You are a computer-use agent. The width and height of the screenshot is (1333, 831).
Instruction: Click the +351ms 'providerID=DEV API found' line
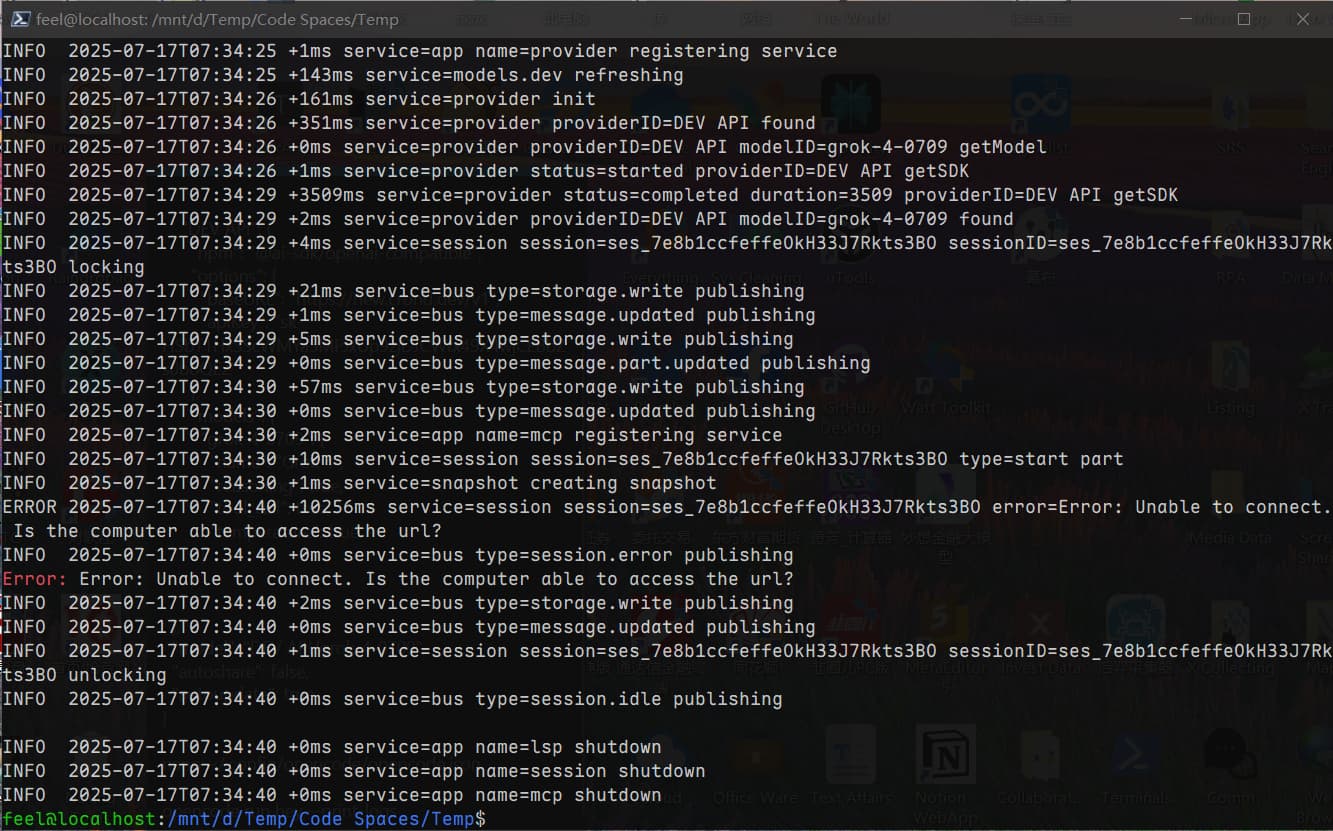pos(409,123)
